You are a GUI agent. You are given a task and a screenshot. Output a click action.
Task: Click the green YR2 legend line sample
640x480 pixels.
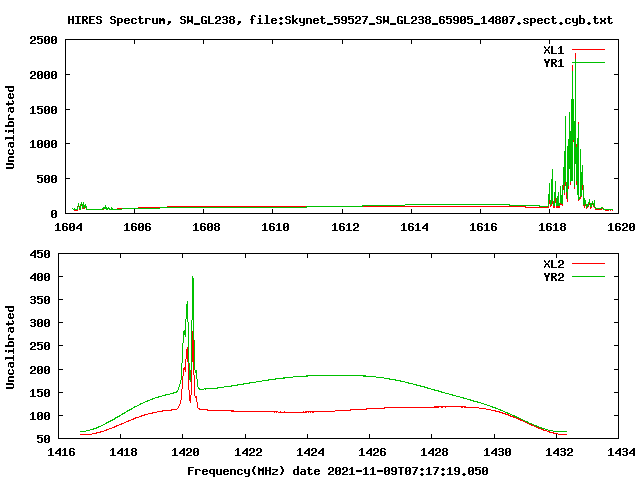tap(588, 277)
